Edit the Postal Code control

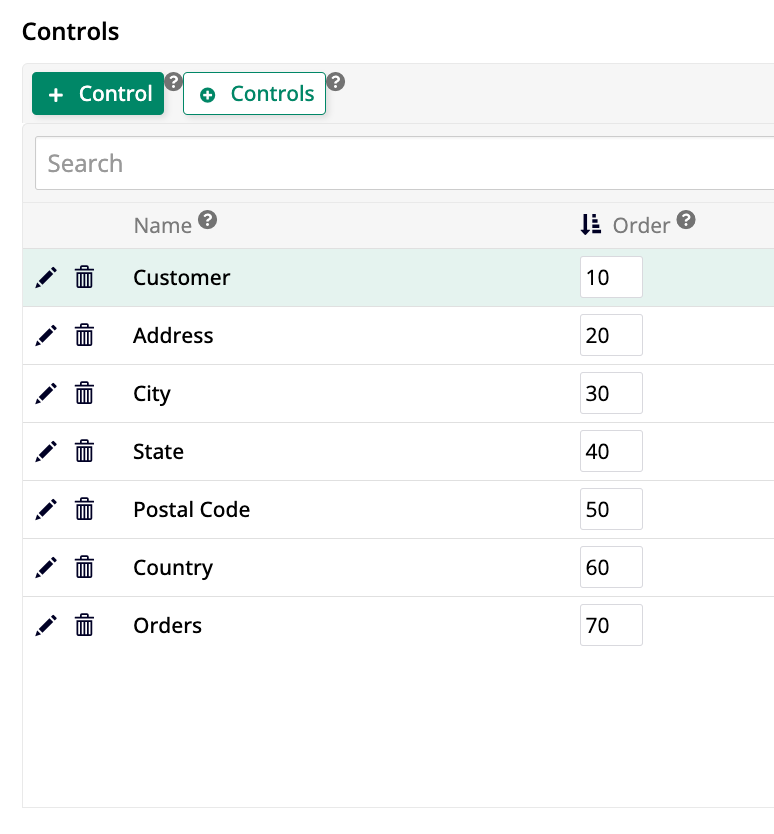pyautogui.click(x=46, y=509)
